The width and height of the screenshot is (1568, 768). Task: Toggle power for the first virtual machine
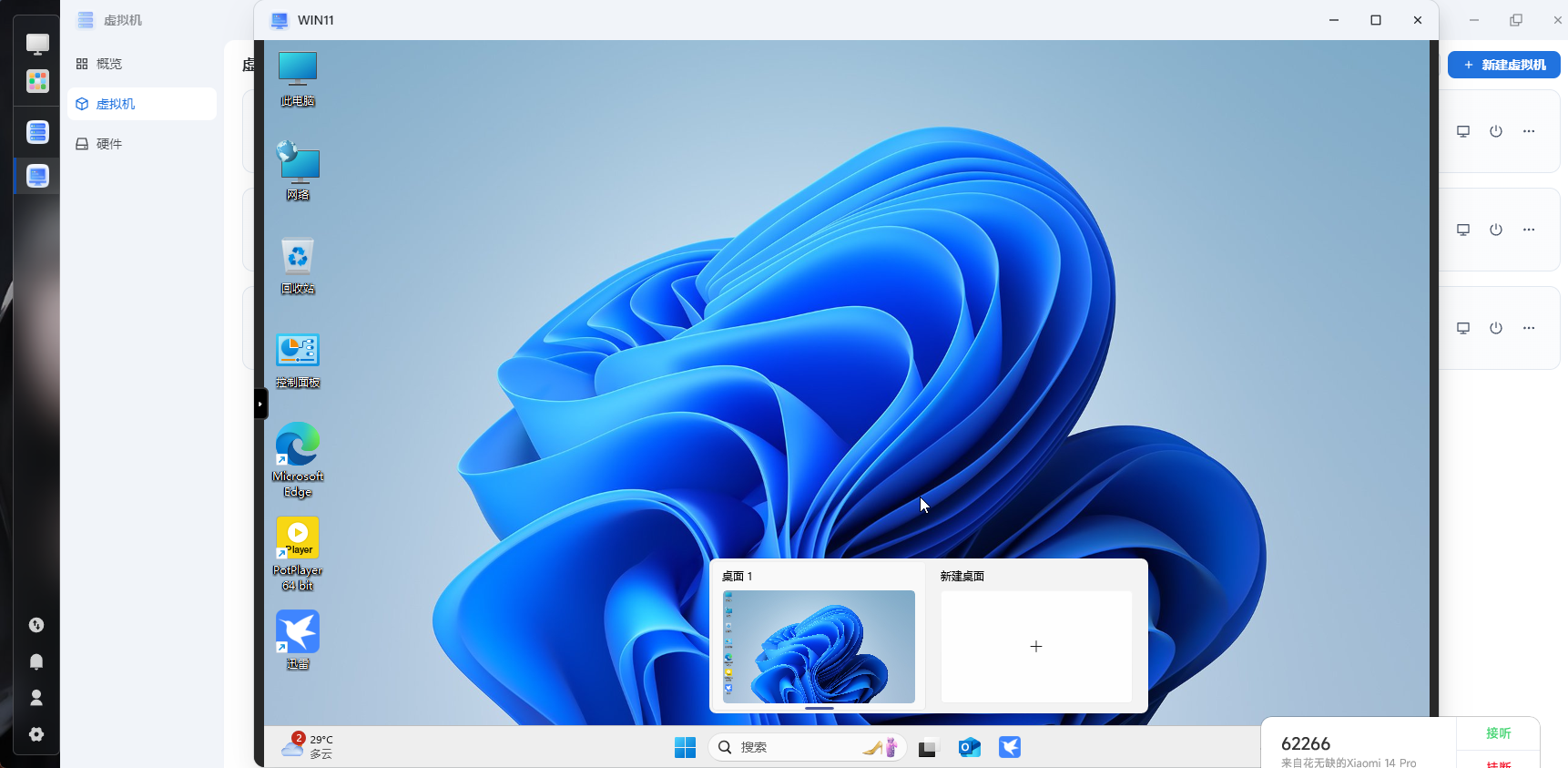point(1496,131)
